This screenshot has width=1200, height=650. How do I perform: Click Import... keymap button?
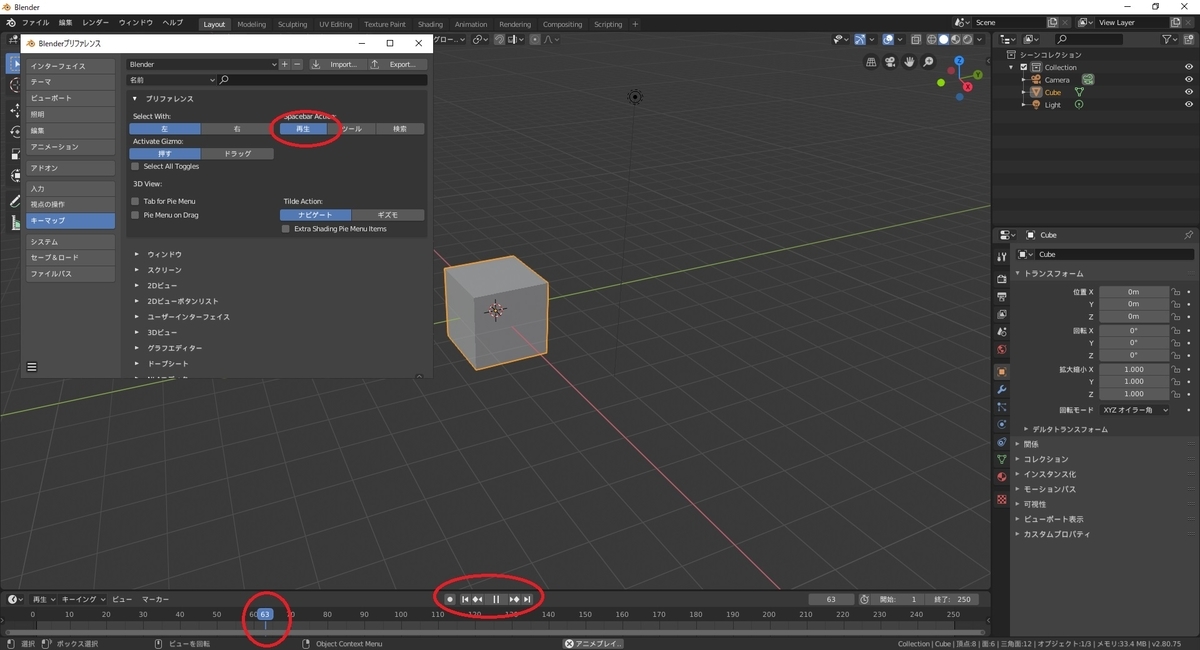336,64
